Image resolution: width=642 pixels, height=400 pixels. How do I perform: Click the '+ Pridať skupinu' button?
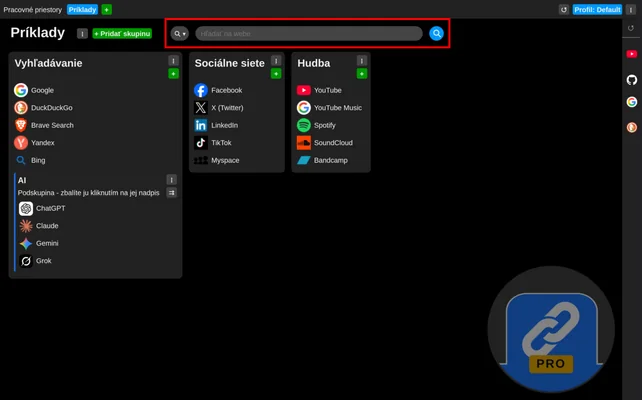tap(122, 34)
